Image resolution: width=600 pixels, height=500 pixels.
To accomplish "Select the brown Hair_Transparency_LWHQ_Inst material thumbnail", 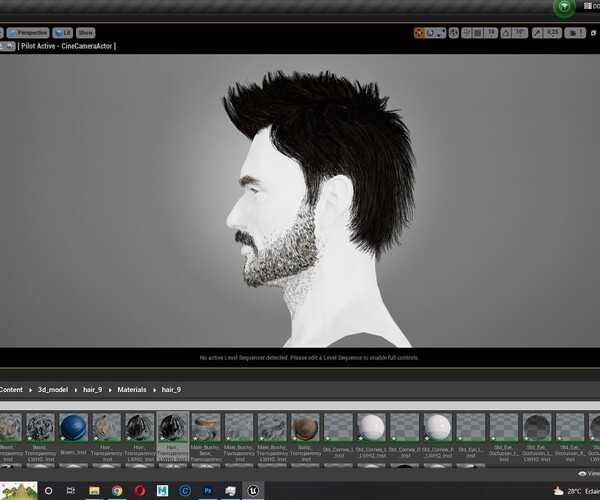I will coord(140,427).
